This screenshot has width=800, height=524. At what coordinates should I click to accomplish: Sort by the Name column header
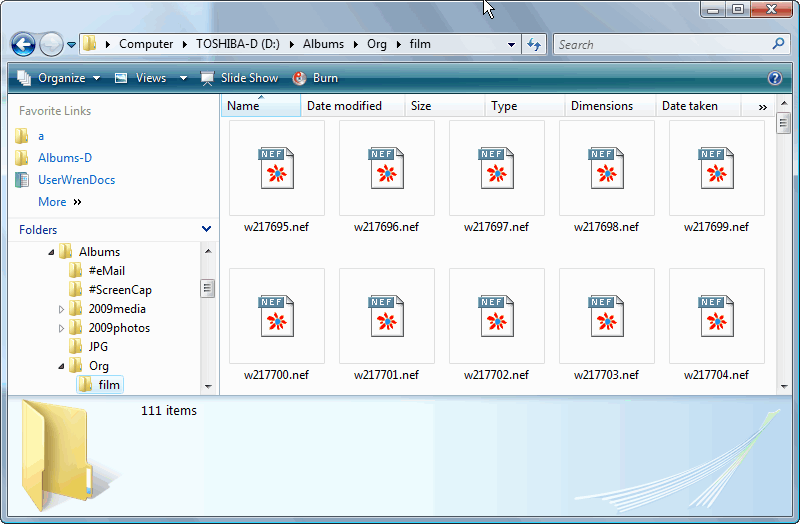tap(261, 106)
